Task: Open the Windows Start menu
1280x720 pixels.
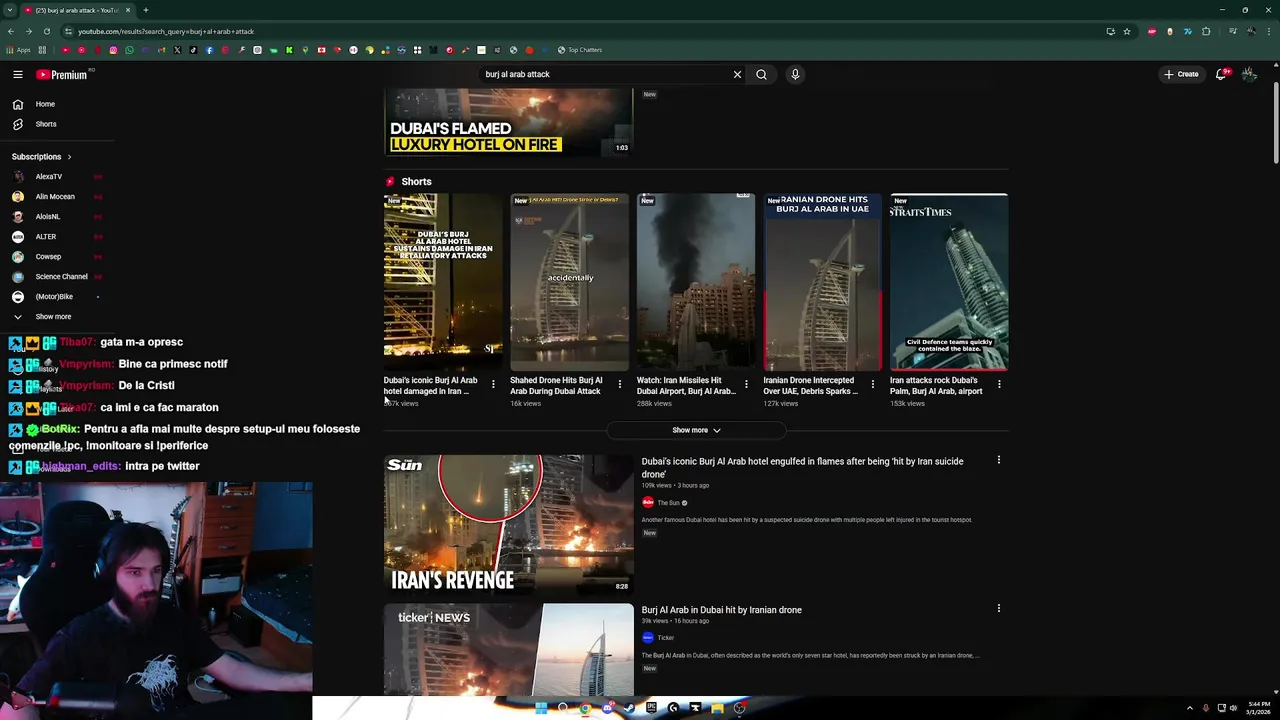Action: [541, 708]
